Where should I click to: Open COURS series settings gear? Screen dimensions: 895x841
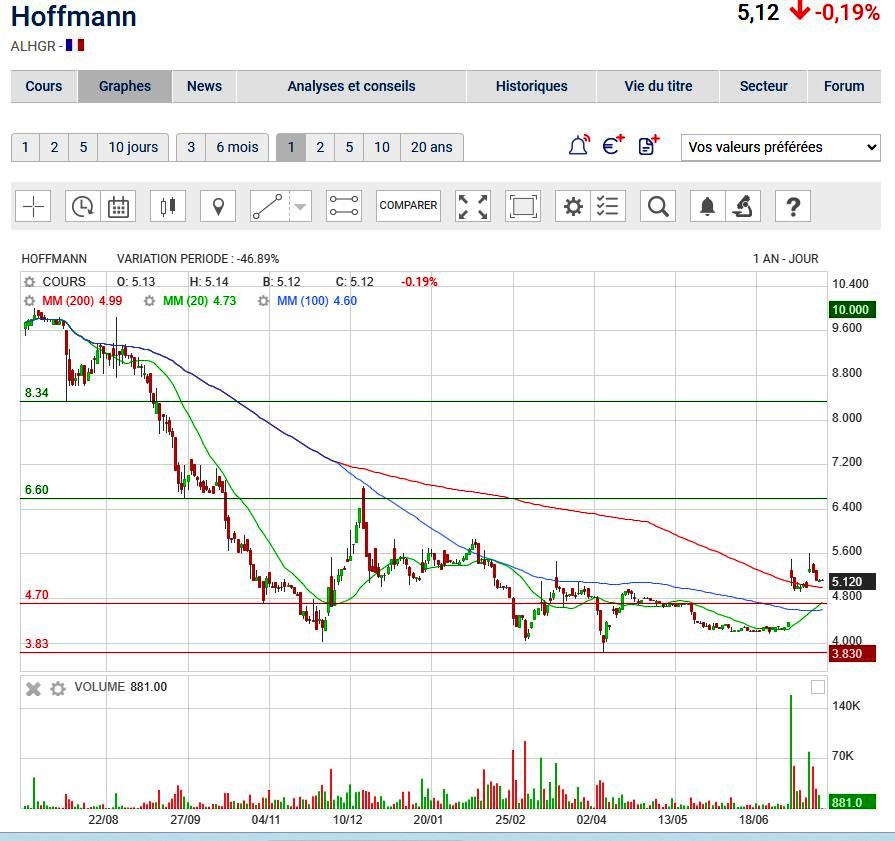coord(30,282)
